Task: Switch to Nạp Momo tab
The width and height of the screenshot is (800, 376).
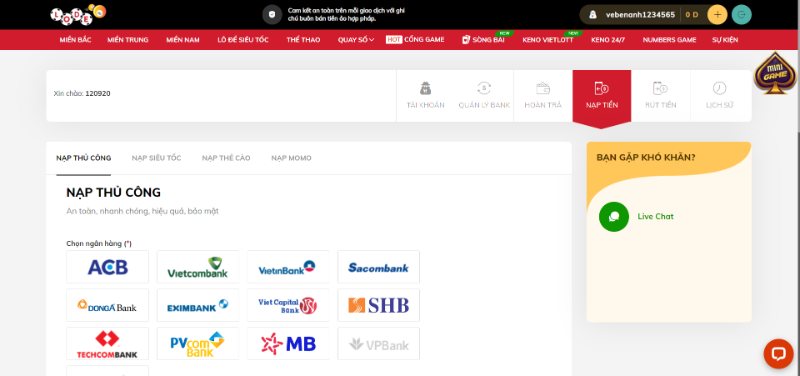Action: click(291, 158)
